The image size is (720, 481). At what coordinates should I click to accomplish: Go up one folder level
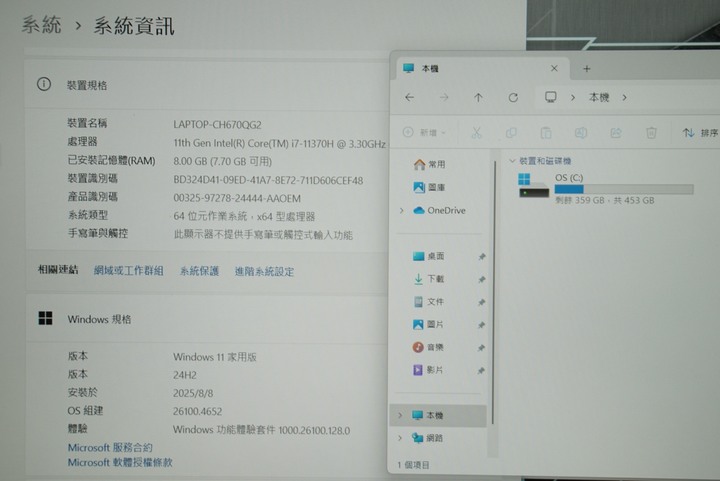coord(478,97)
